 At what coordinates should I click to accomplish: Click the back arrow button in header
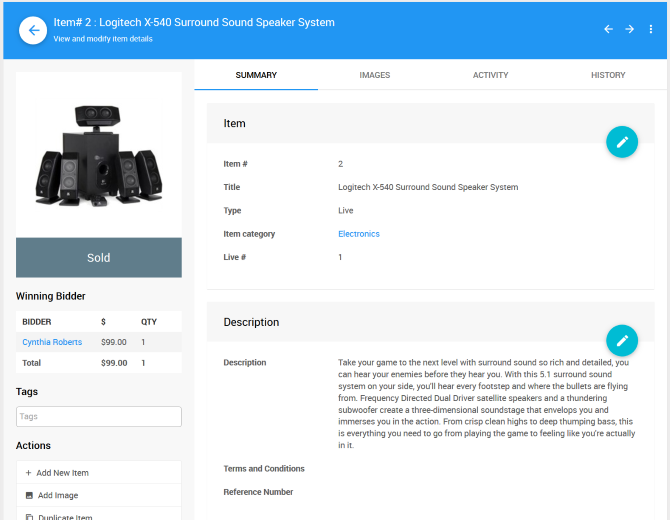pyautogui.click(x=33, y=30)
